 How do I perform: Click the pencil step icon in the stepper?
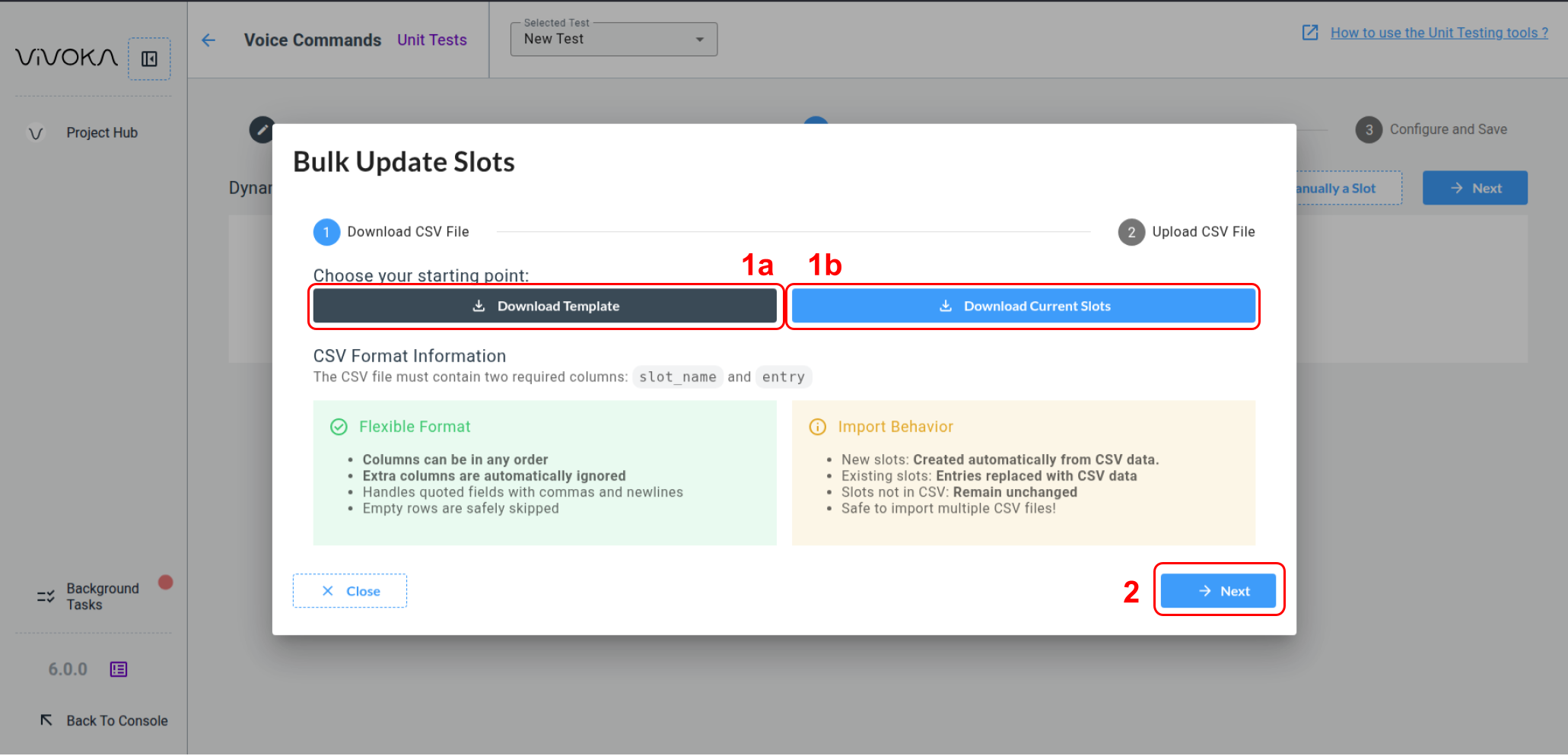262,130
